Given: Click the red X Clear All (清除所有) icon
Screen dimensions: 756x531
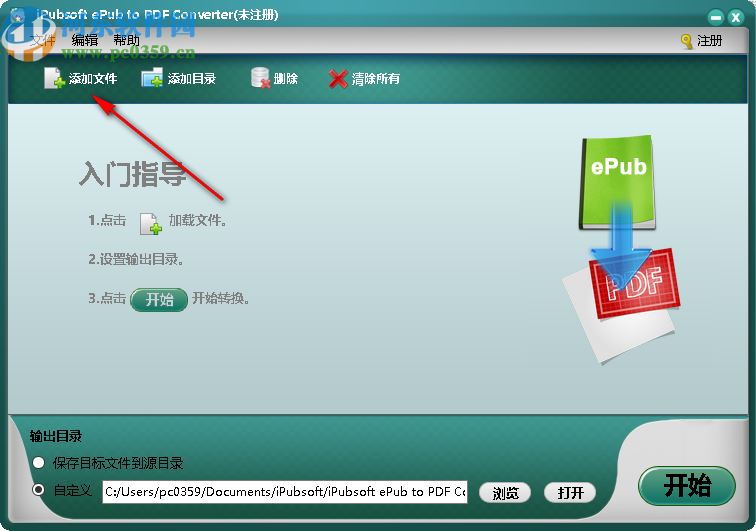Looking at the screenshot, I should [x=338, y=79].
